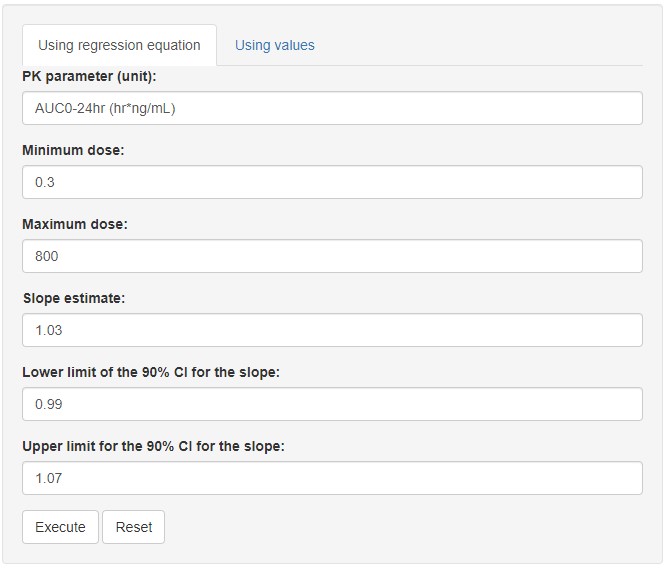Click into the Minimum dose input
This screenshot has height=568, width=665.
pyautogui.click(x=332, y=182)
